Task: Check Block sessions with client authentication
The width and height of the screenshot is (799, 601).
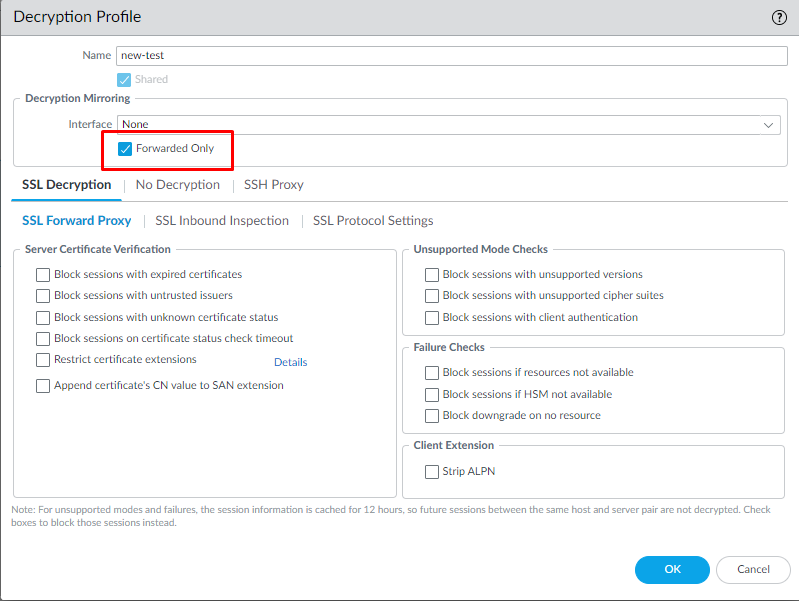Action: coord(432,318)
